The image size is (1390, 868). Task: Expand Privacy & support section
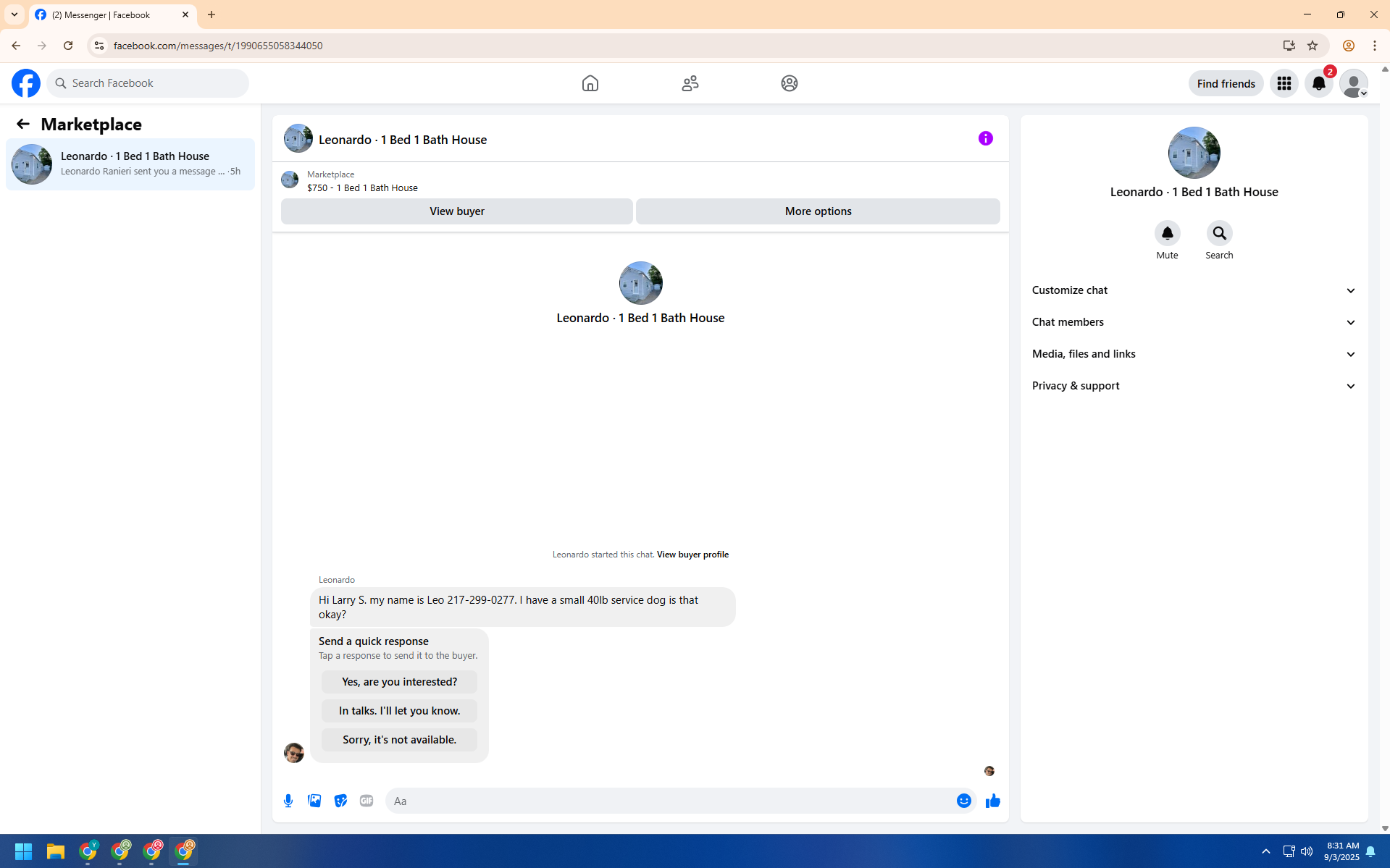(1194, 386)
